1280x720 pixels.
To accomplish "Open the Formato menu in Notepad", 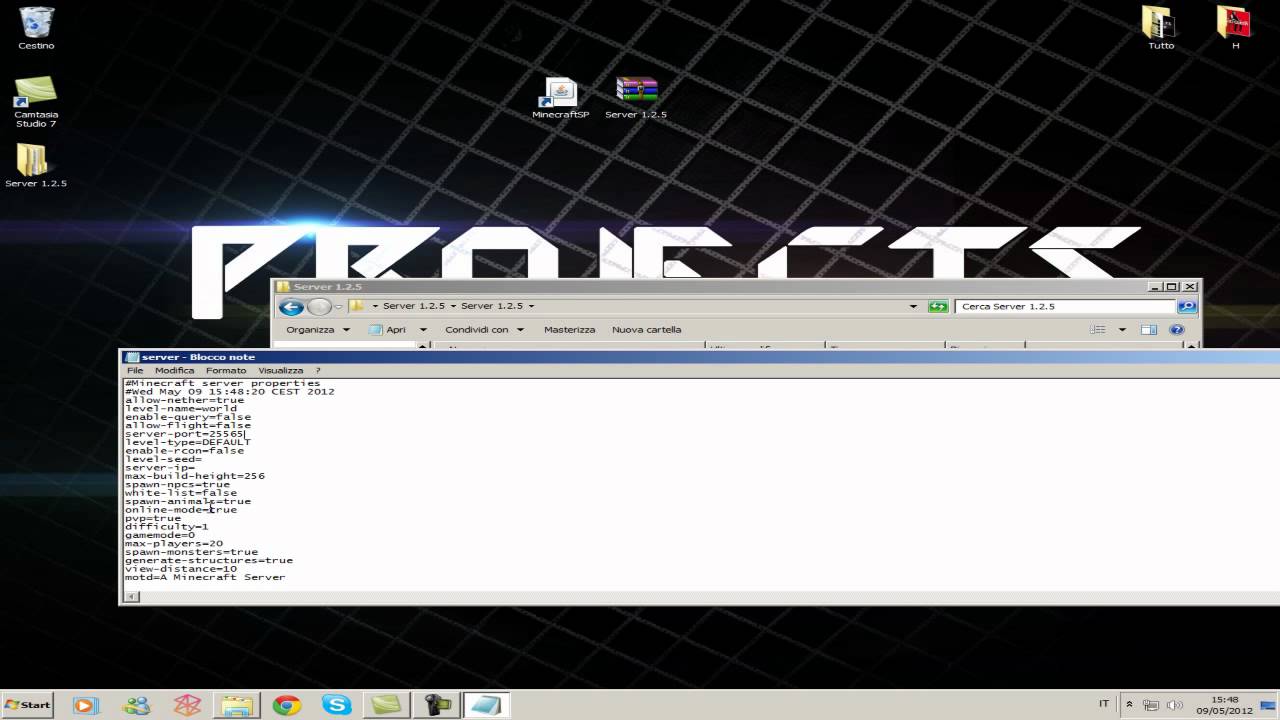I will [x=226, y=370].
